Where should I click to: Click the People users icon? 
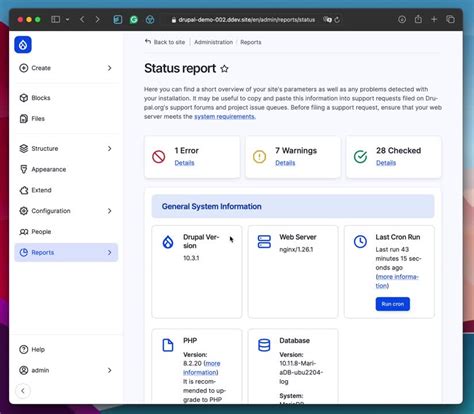tap(24, 232)
